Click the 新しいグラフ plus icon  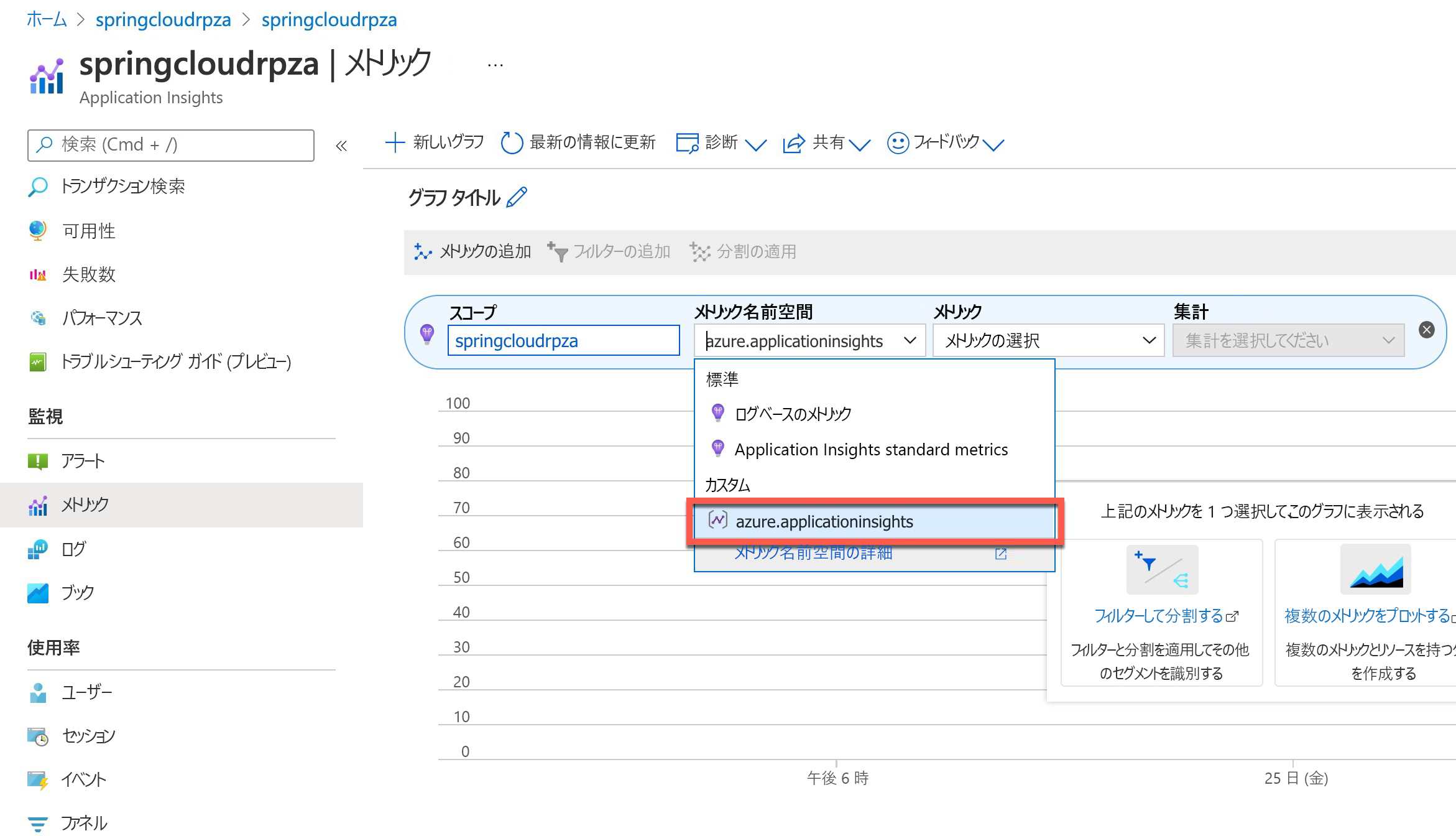pyautogui.click(x=395, y=142)
